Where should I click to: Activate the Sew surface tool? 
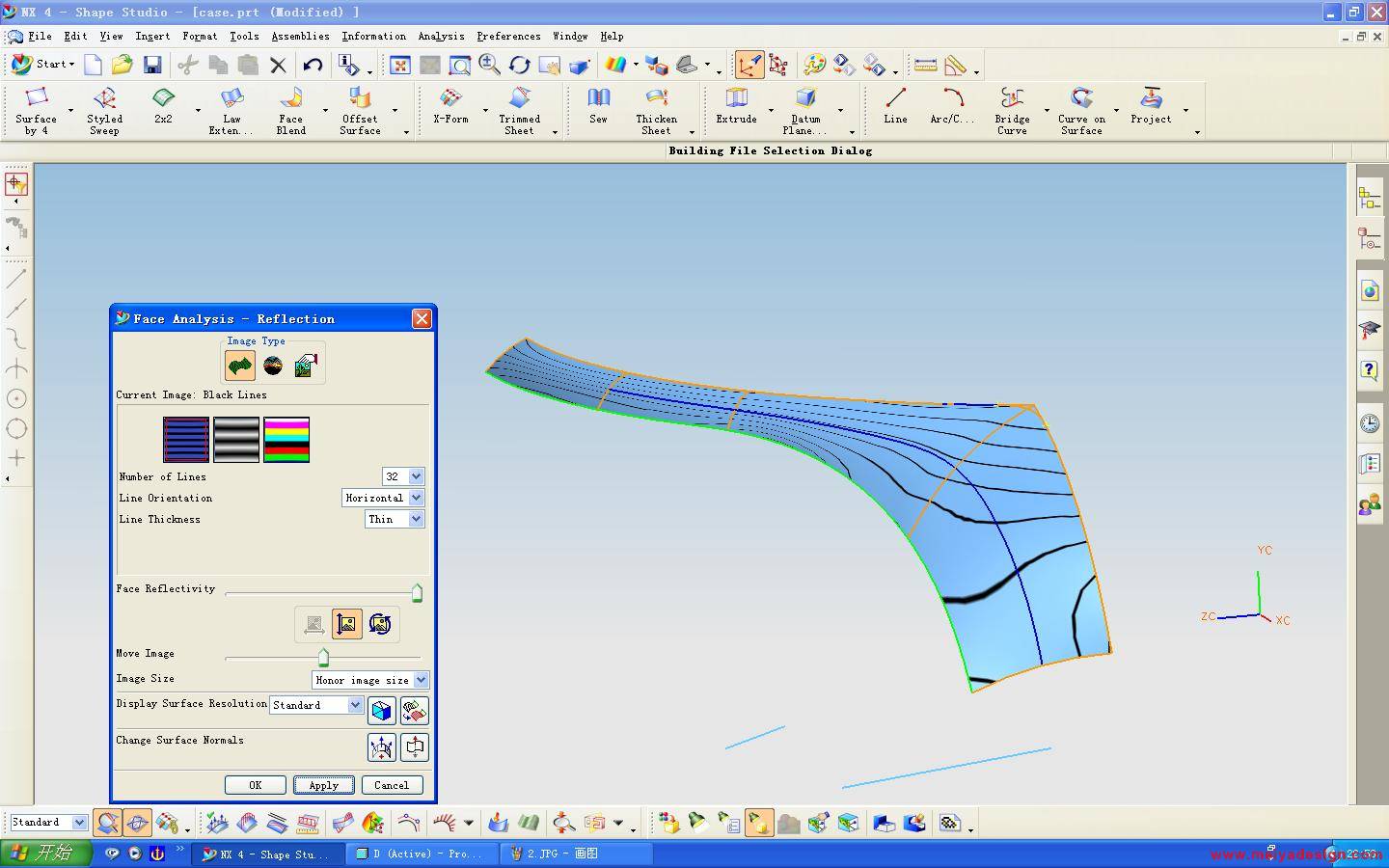click(x=598, y=106)
